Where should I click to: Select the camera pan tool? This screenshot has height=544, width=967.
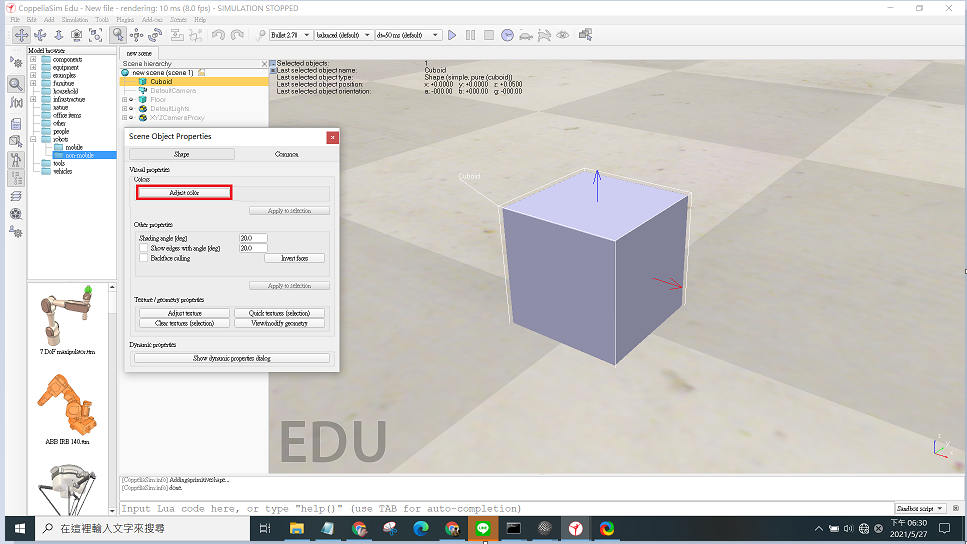(21, 35)
